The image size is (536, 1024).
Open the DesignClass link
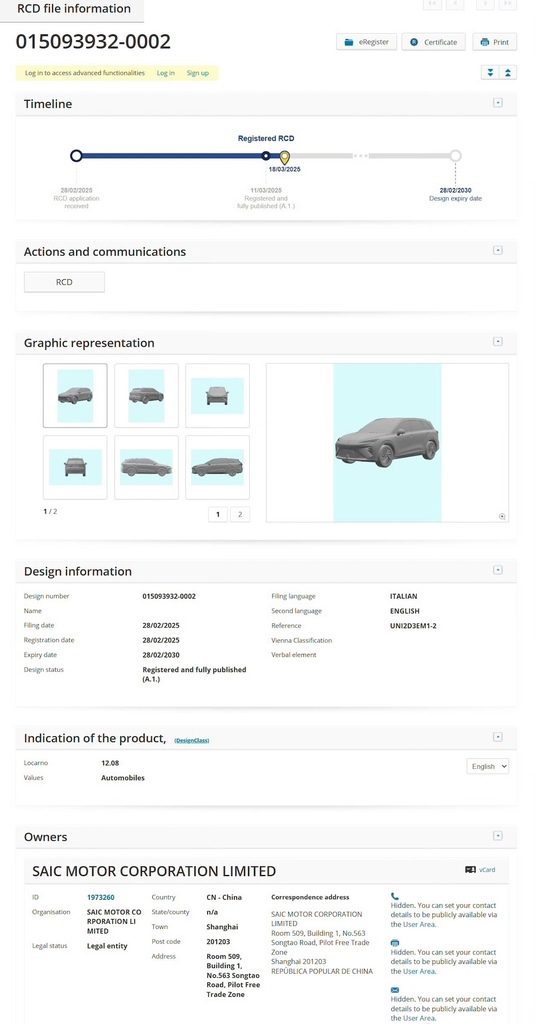pos(192,741)
